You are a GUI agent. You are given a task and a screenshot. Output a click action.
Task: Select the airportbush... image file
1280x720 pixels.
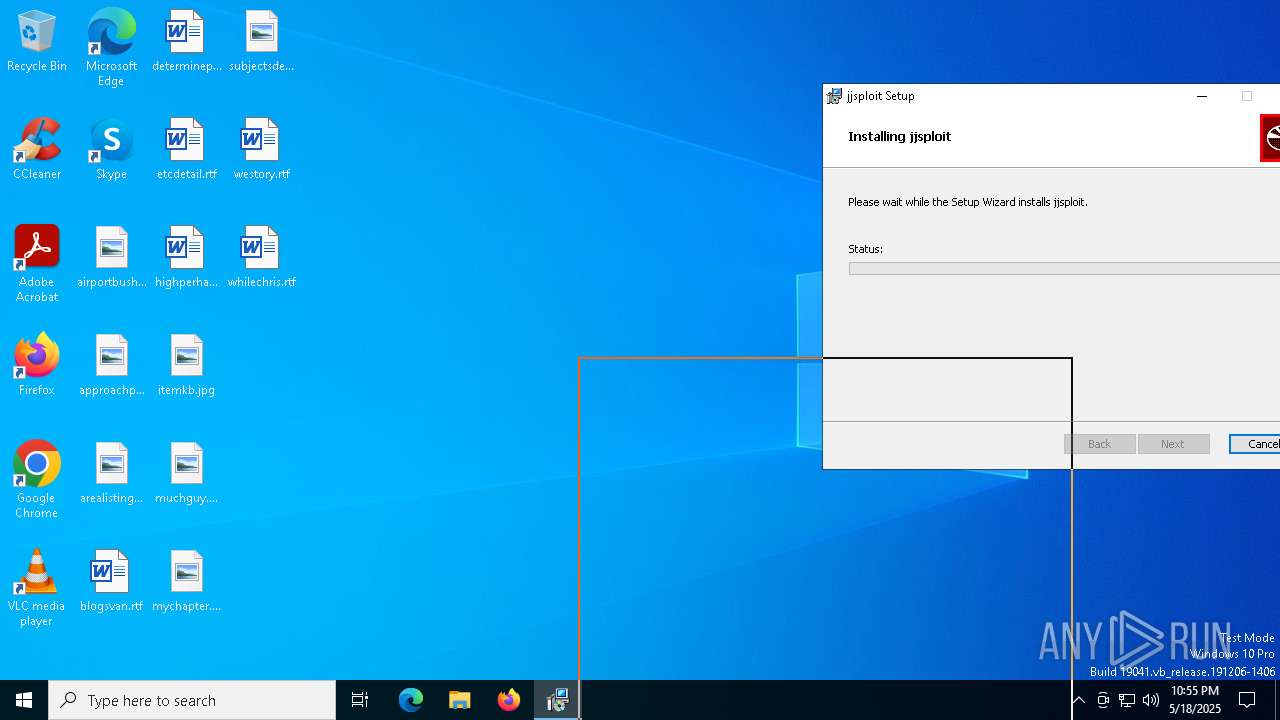111,258
